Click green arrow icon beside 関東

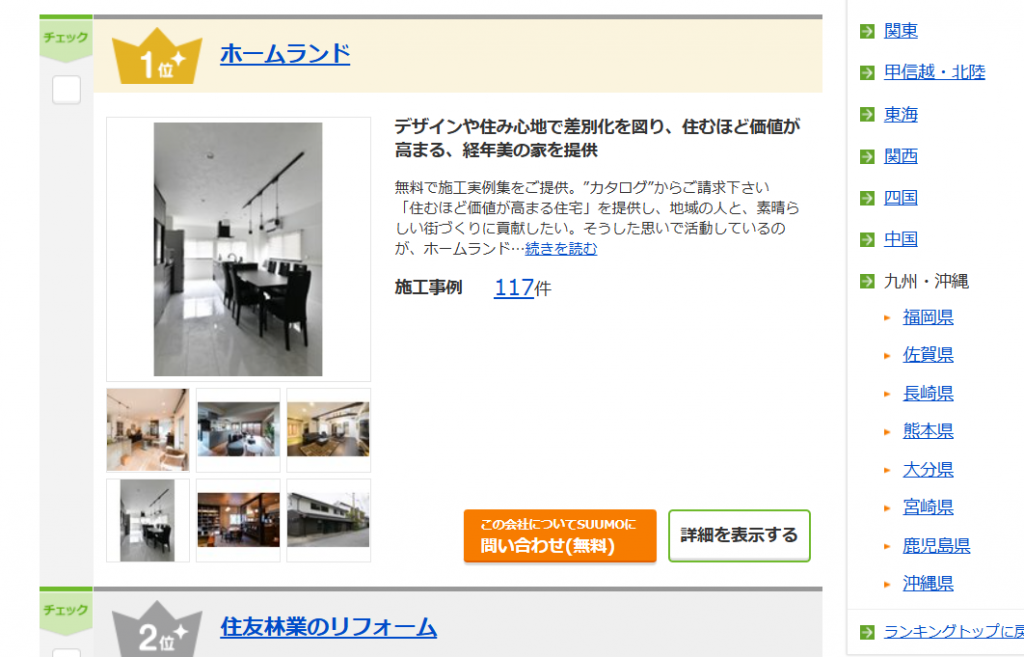(867, 31)
